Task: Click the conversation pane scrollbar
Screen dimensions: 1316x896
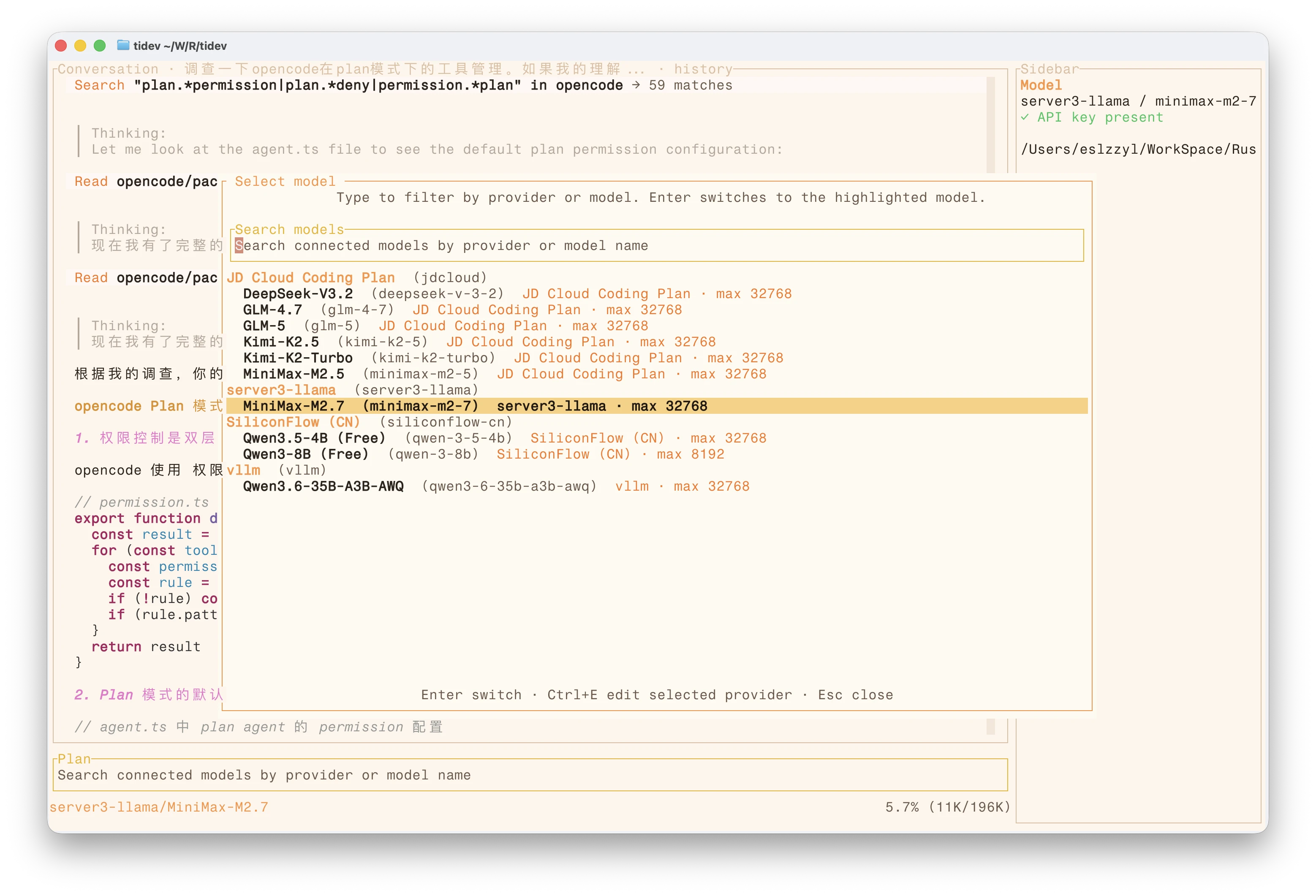Action: [990, 125]
